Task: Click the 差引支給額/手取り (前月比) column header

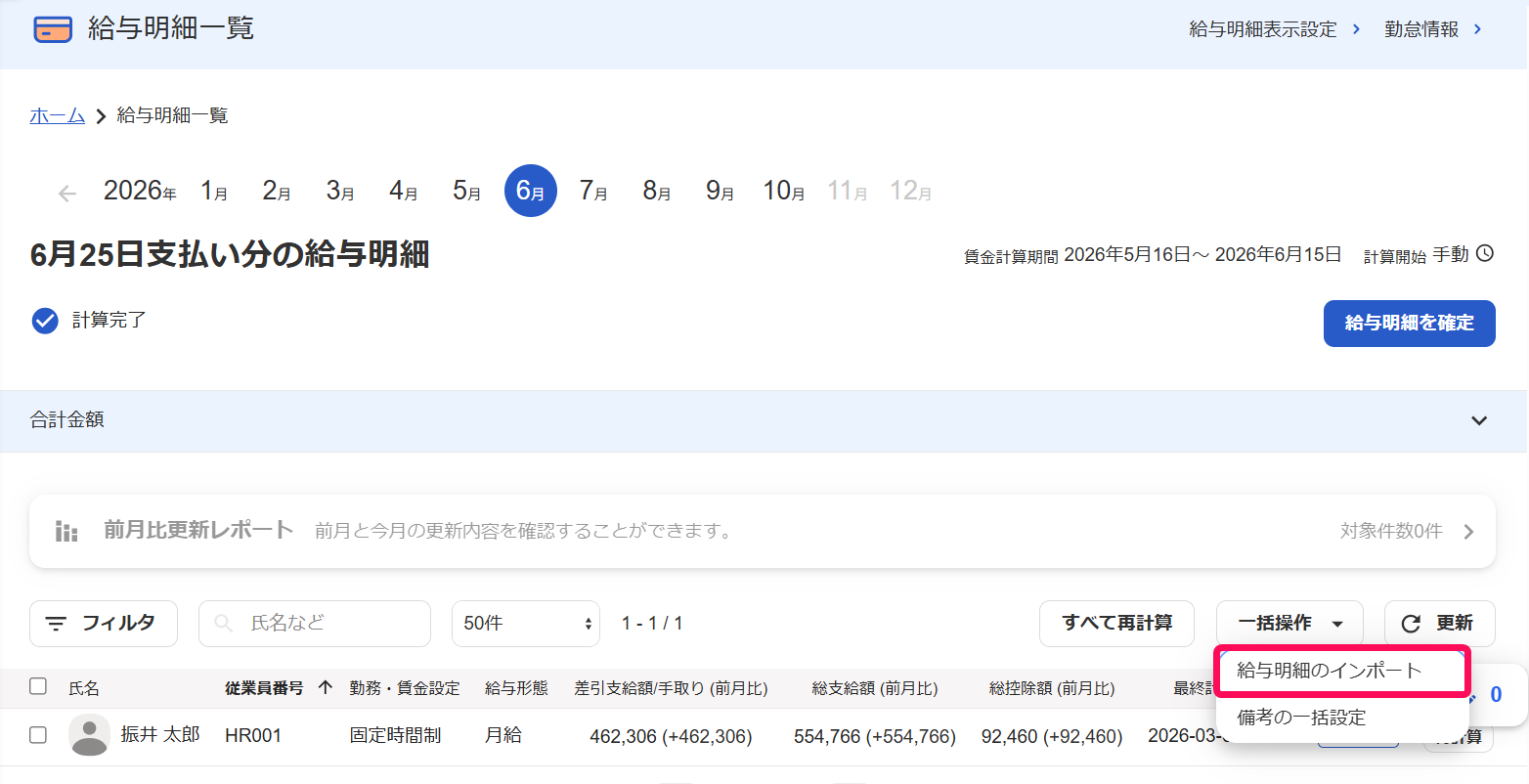Action: pyautogui.click(x=671, y=688)
